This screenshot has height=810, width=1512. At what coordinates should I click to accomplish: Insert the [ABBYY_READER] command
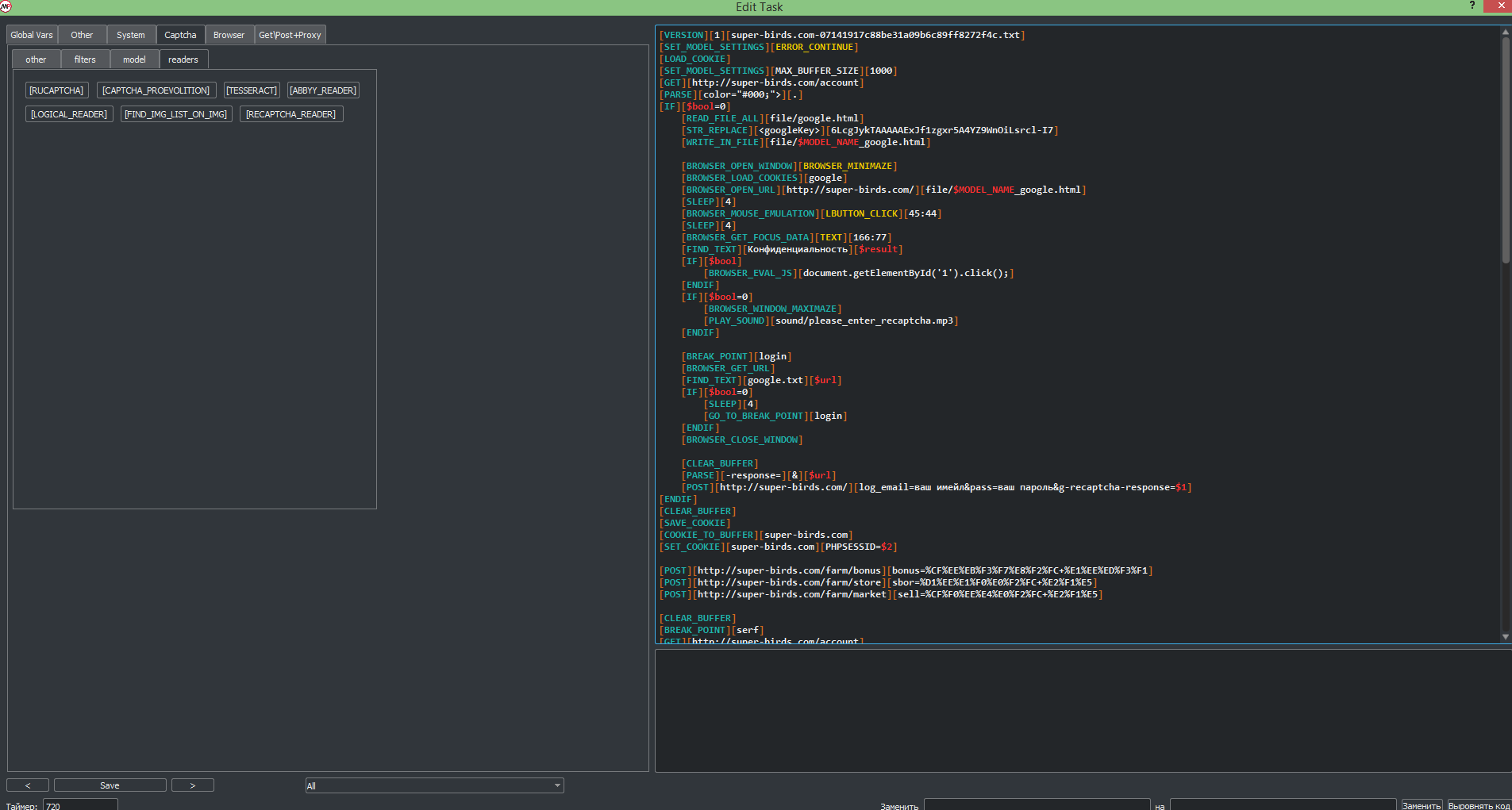(323, 90)
